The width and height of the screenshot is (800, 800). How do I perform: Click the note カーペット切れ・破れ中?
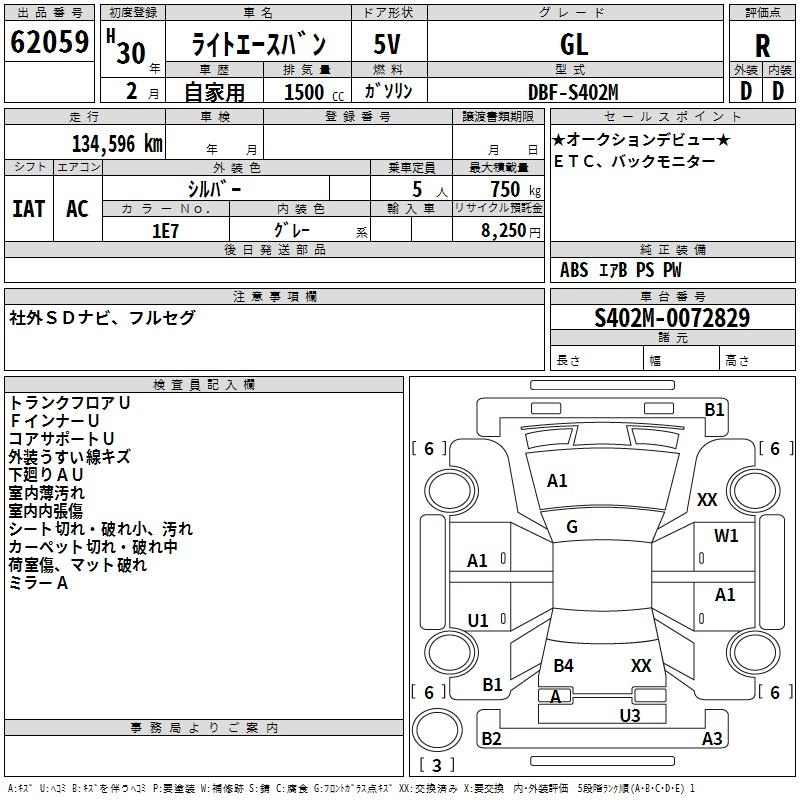[x=93, y=547]
